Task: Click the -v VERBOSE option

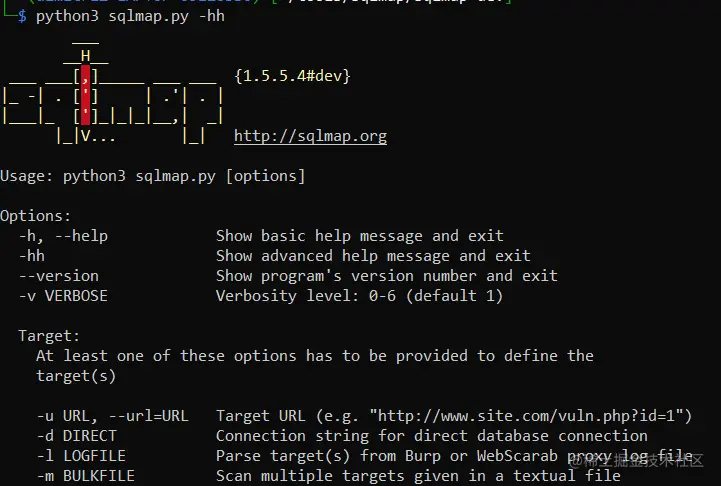Action: pos(63,296)
